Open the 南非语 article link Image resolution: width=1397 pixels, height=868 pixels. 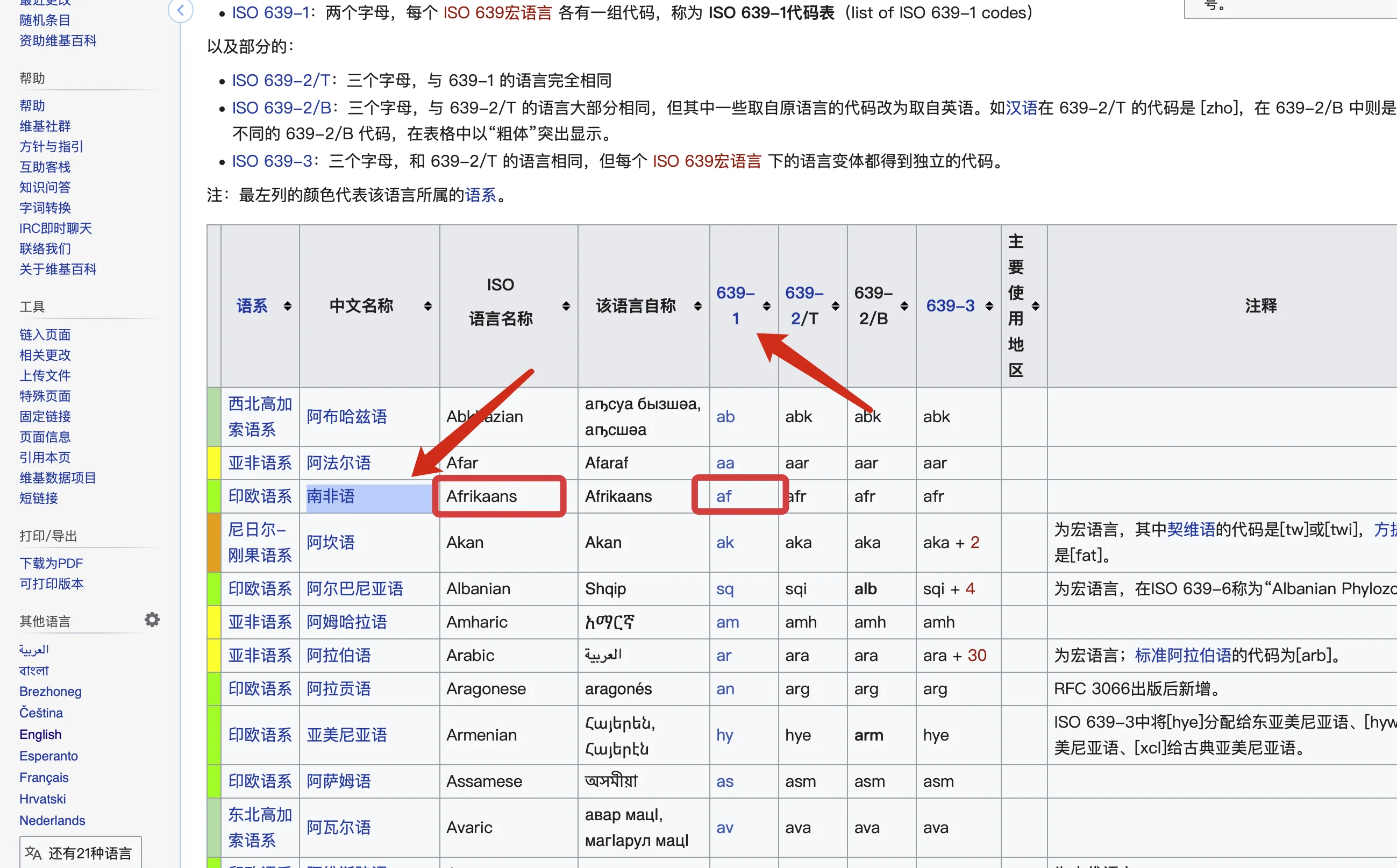pyautogui.click(x=331, y=496)
